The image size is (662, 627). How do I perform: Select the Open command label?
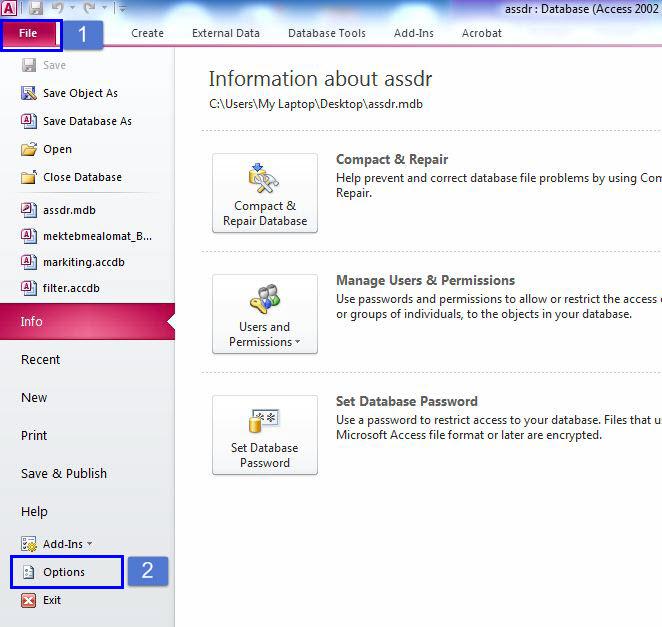tap(57, 149)
